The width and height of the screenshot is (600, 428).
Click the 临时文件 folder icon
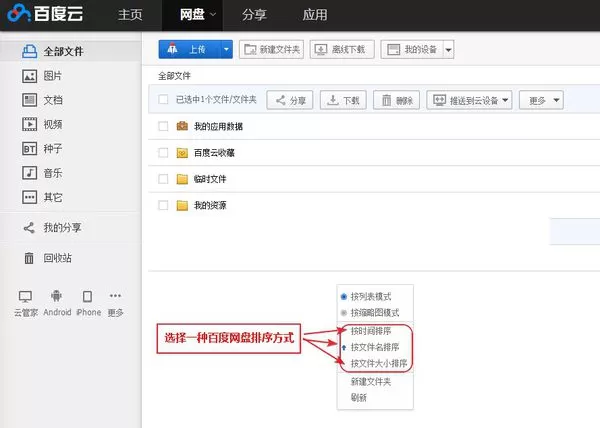click(x=182, y=179)
